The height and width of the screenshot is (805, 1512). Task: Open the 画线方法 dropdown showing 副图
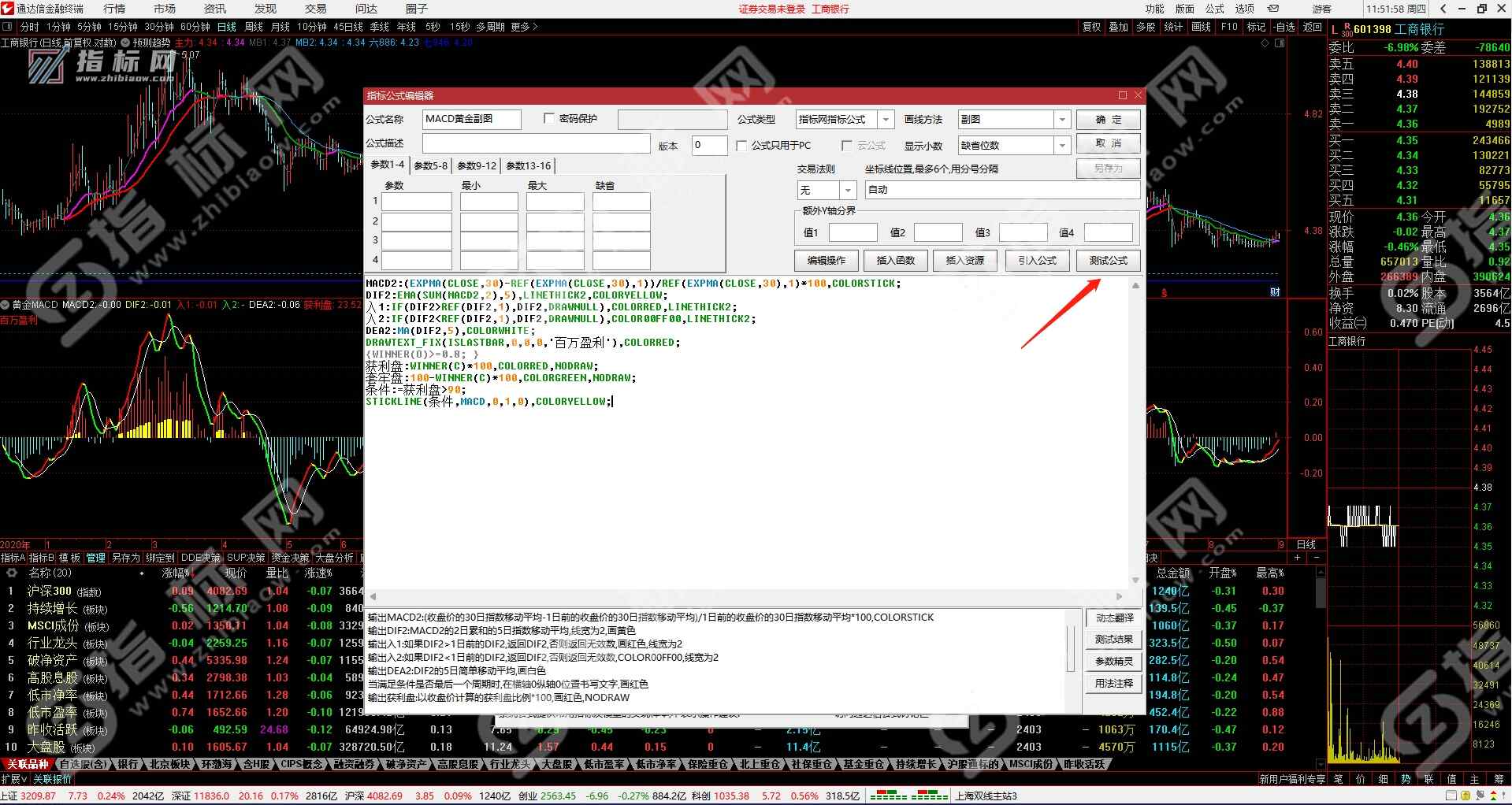pos(1062,120)
